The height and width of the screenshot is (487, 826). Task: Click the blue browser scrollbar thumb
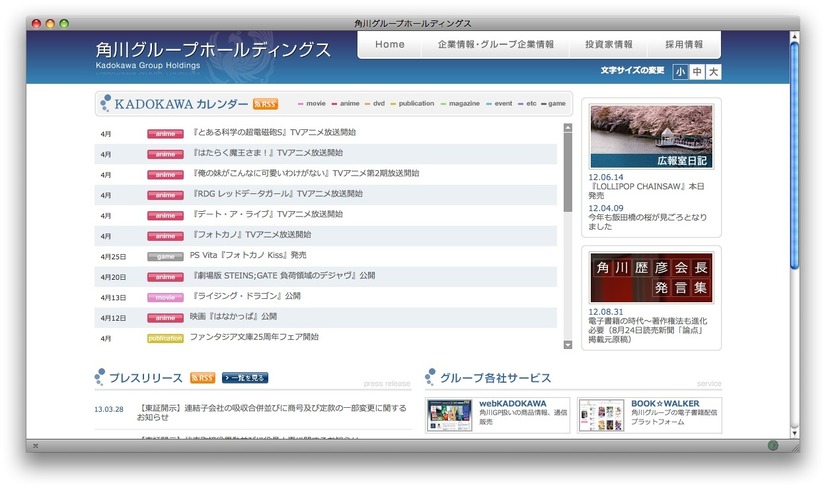click(794, 156)
